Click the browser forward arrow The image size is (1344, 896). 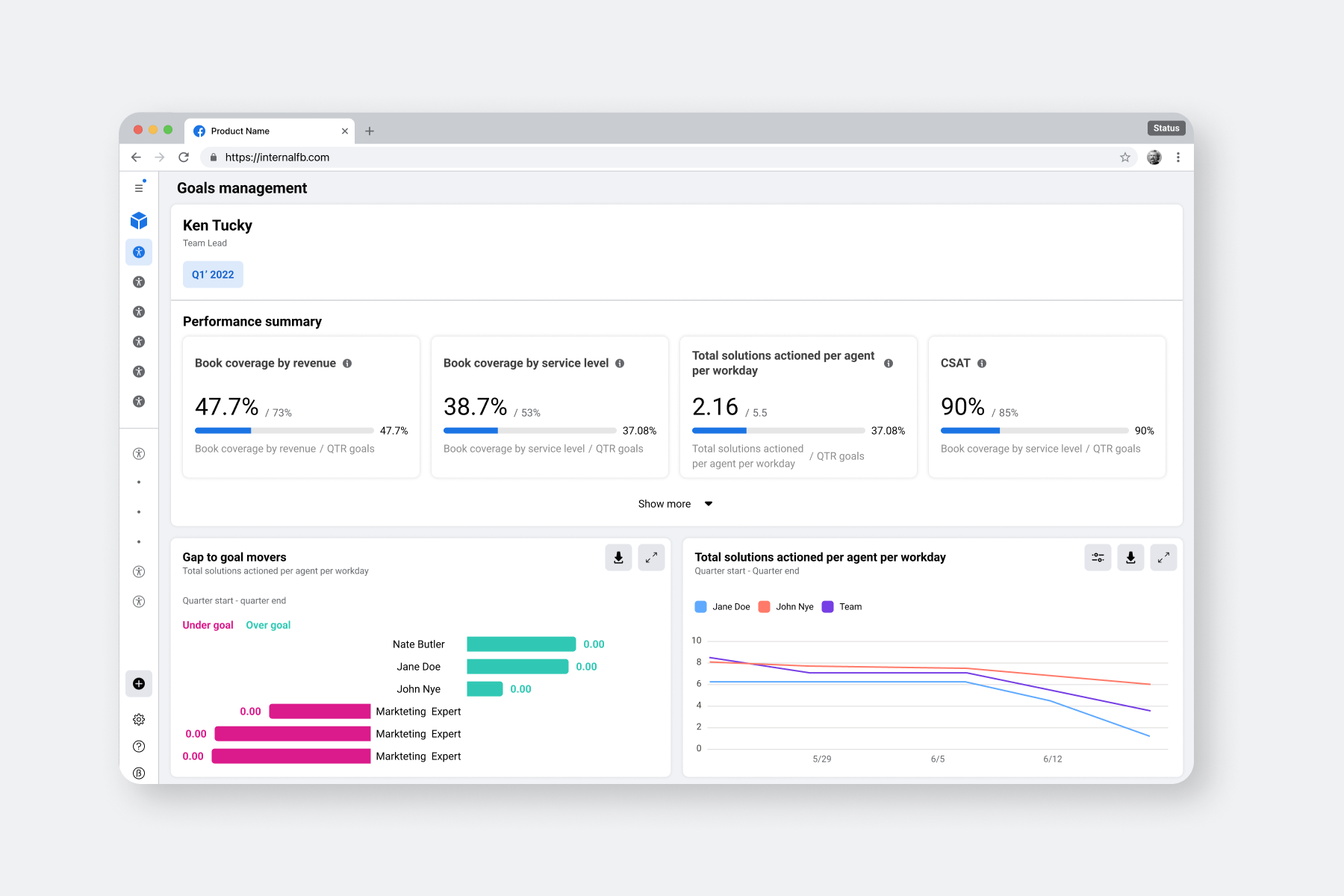(x=160, y=157)
